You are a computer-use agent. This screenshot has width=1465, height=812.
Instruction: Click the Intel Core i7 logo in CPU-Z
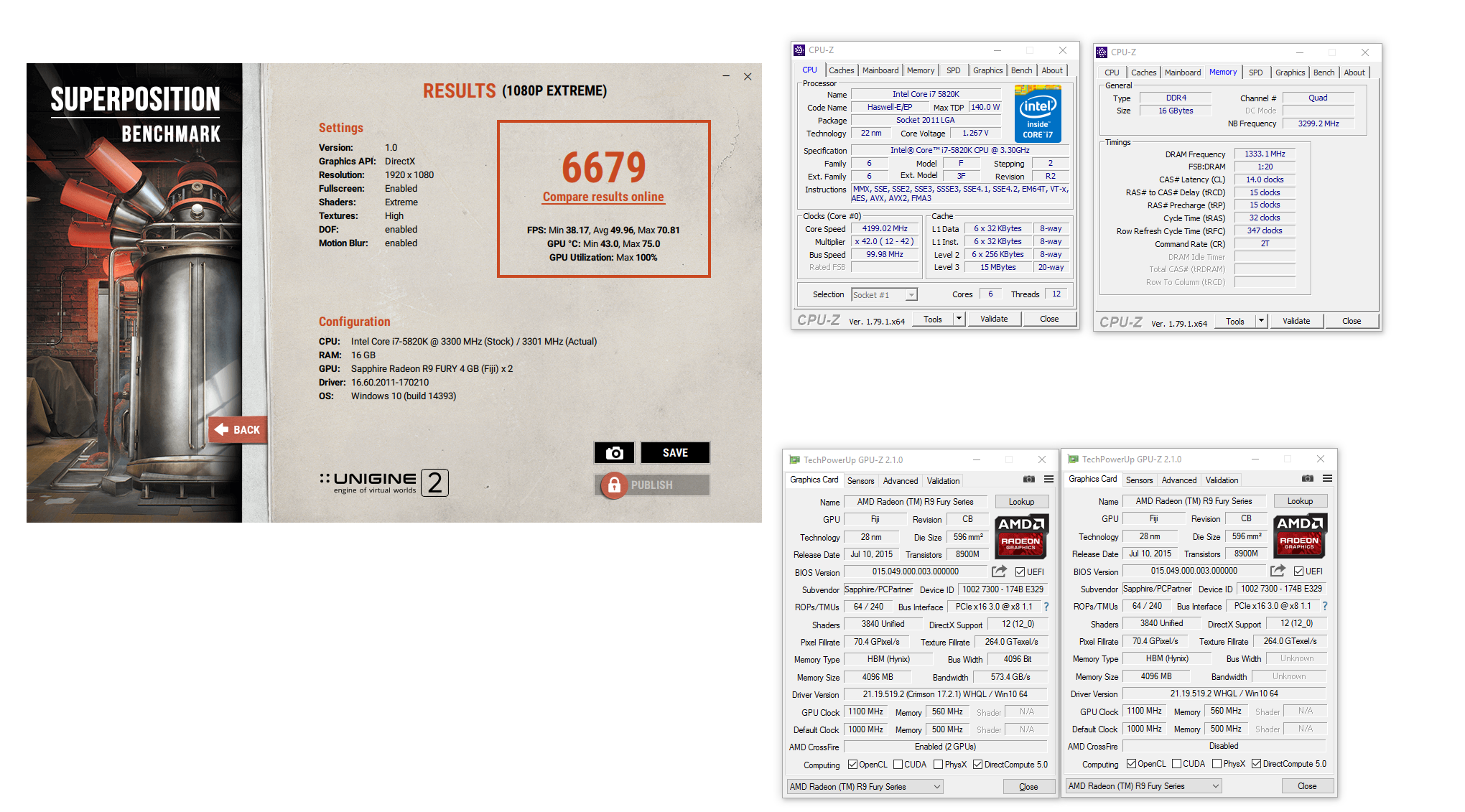(x=1038, y=113)
